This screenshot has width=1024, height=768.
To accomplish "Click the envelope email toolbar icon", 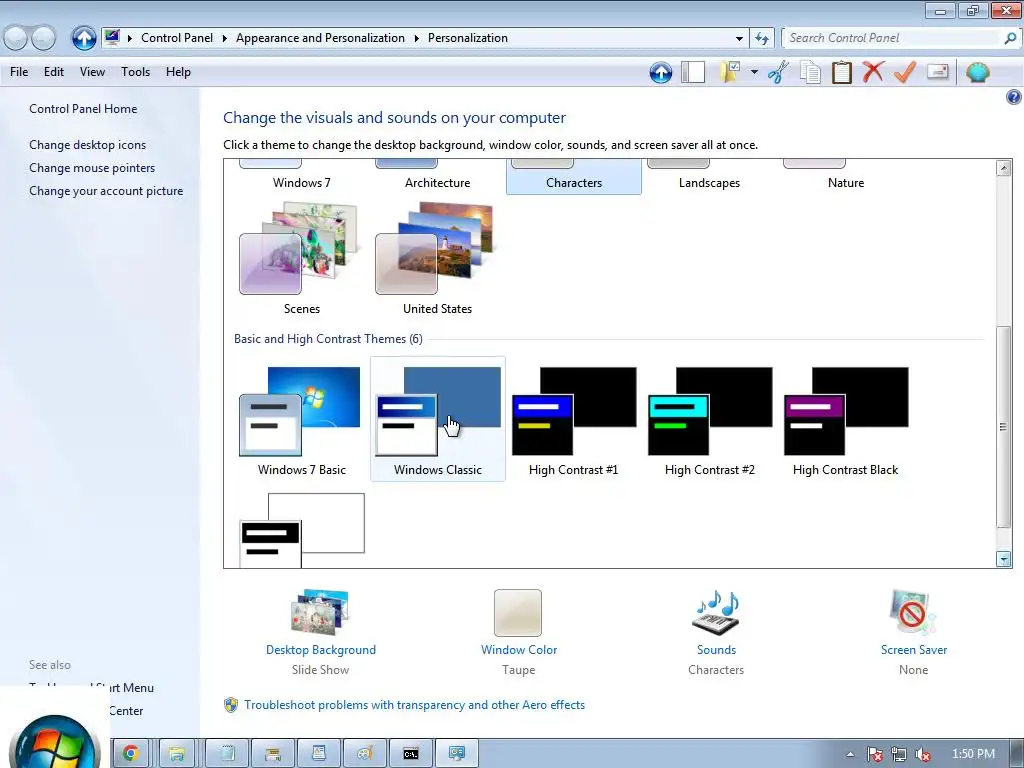I will point(938,71).
